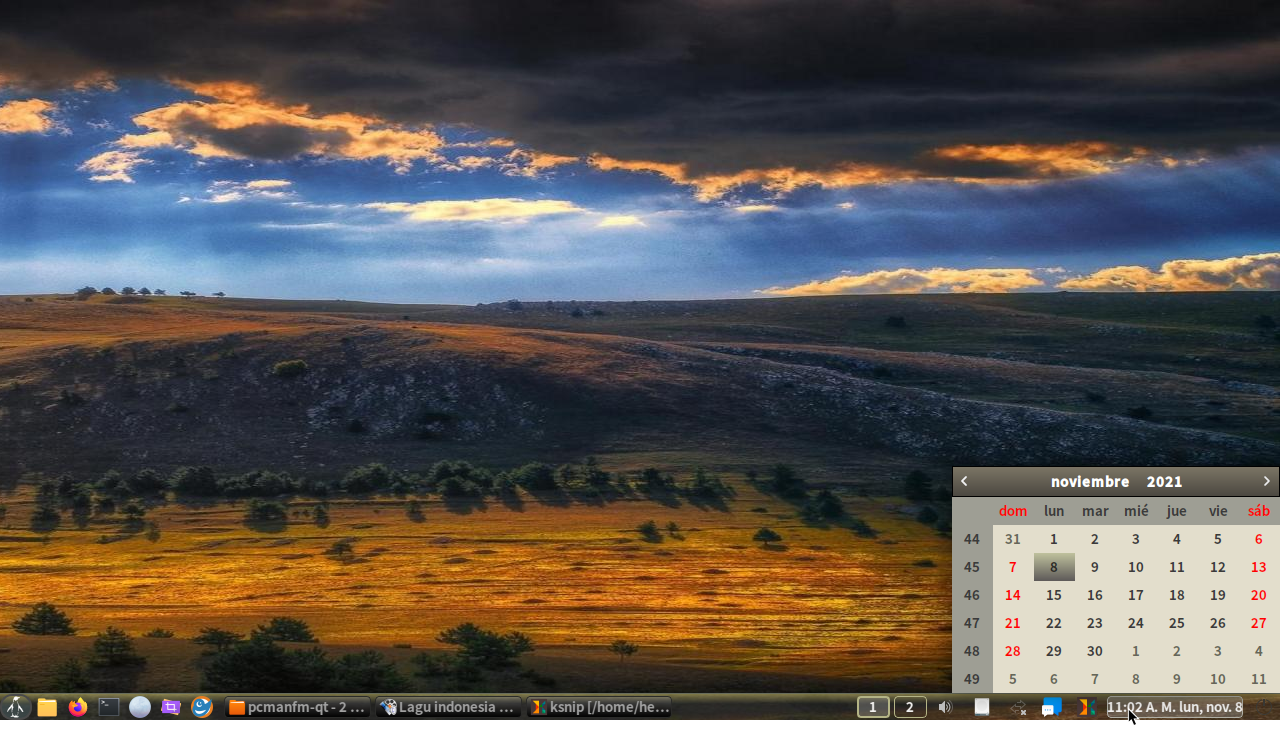Switch to the pcmanfm-qt taskbar window

[297, 707]
